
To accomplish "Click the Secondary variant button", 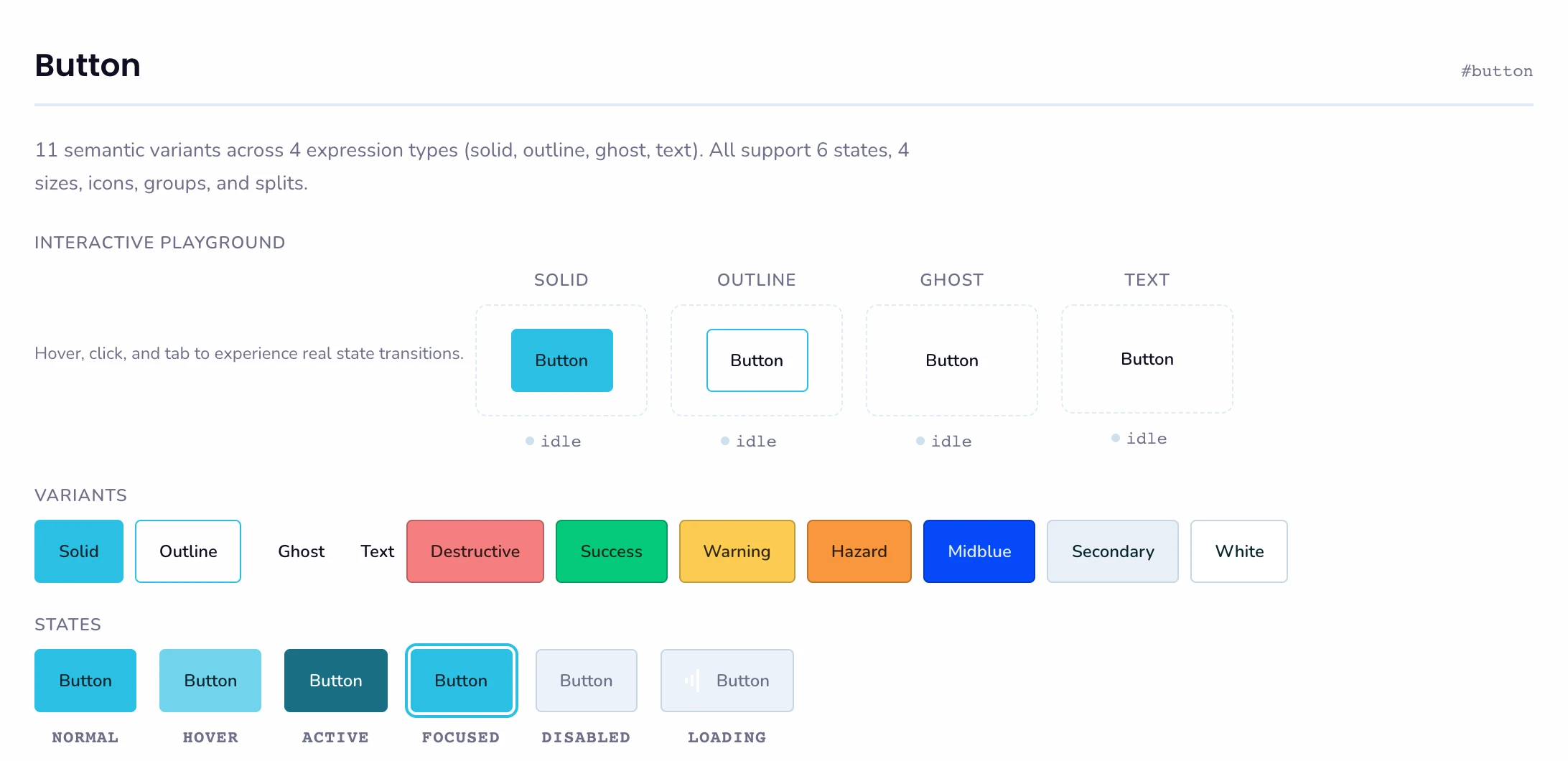I will tap(1113, 551).
